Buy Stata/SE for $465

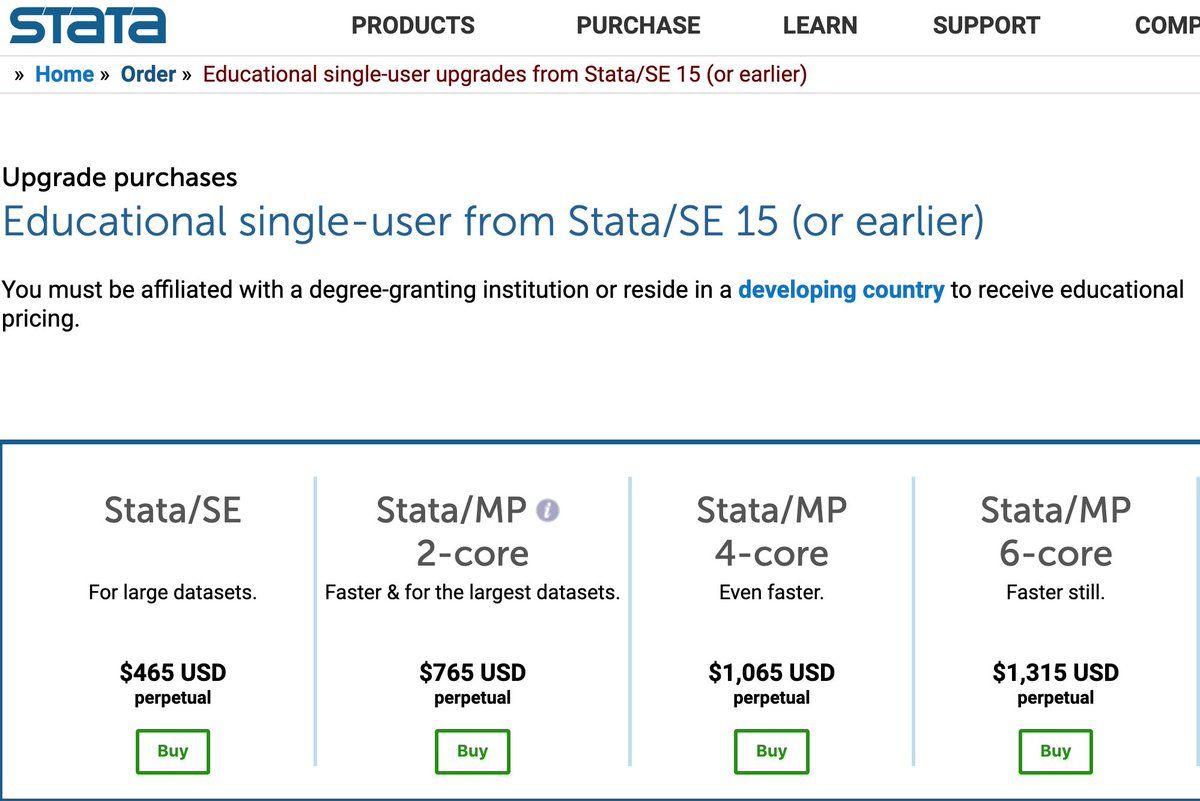click(173, 751)
